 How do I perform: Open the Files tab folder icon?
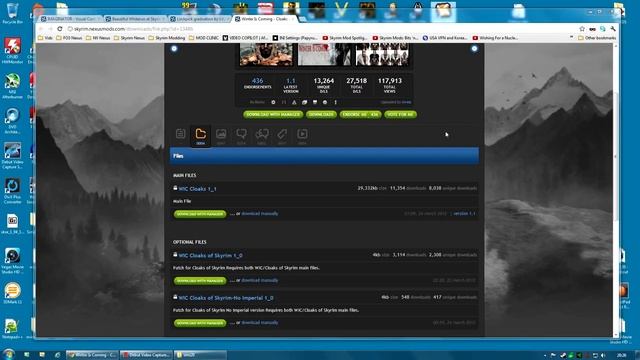point(200,136)
